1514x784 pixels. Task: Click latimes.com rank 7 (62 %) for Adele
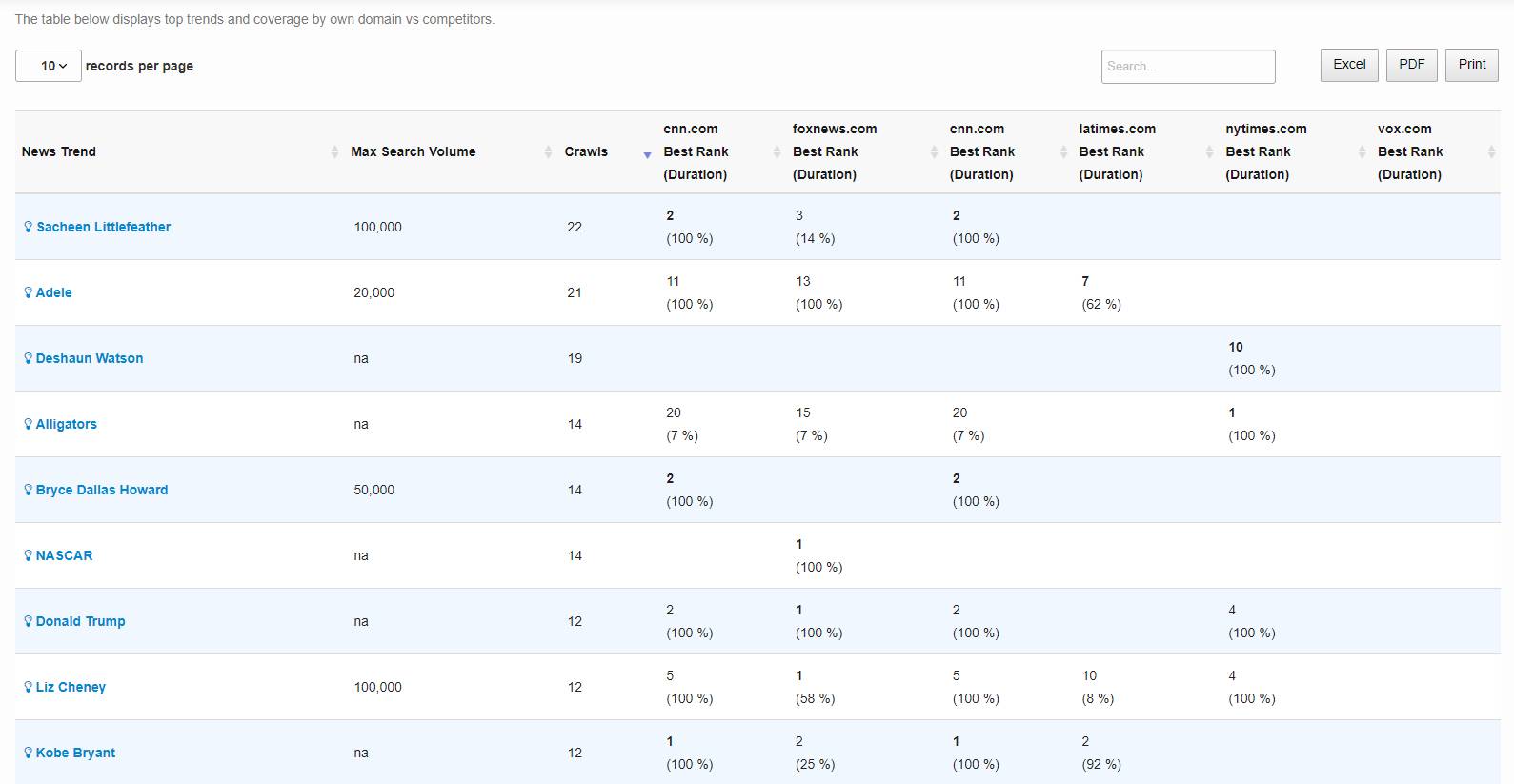click(1101, 292)
